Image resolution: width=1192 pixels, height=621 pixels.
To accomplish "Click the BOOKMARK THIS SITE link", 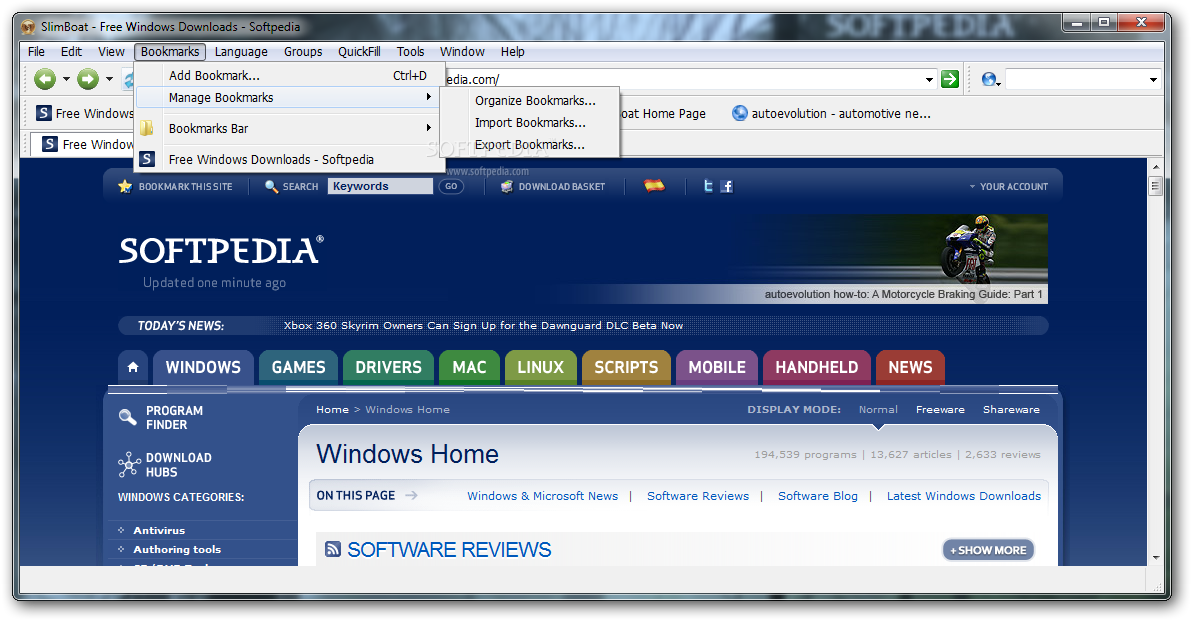I will click(185, 187).
